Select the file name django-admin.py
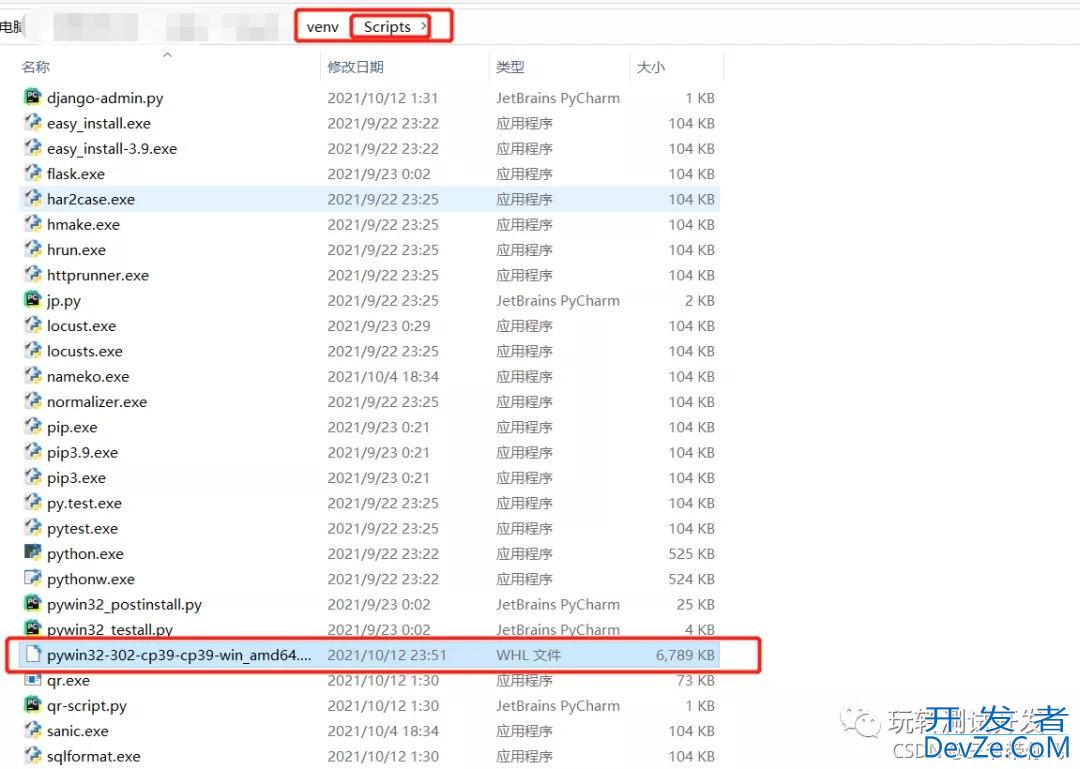This screenshot has height=769, width=1080. [105, 98]
